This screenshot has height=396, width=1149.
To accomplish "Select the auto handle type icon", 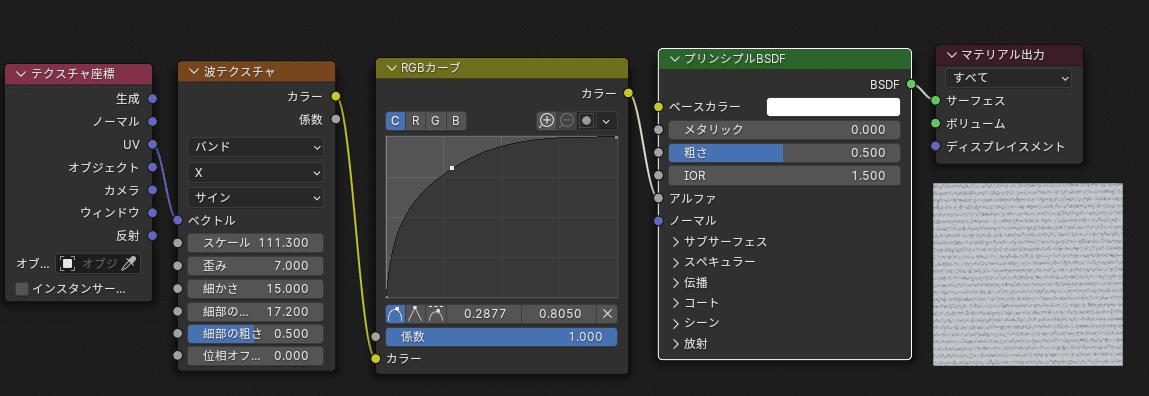I will click(395, 314).
